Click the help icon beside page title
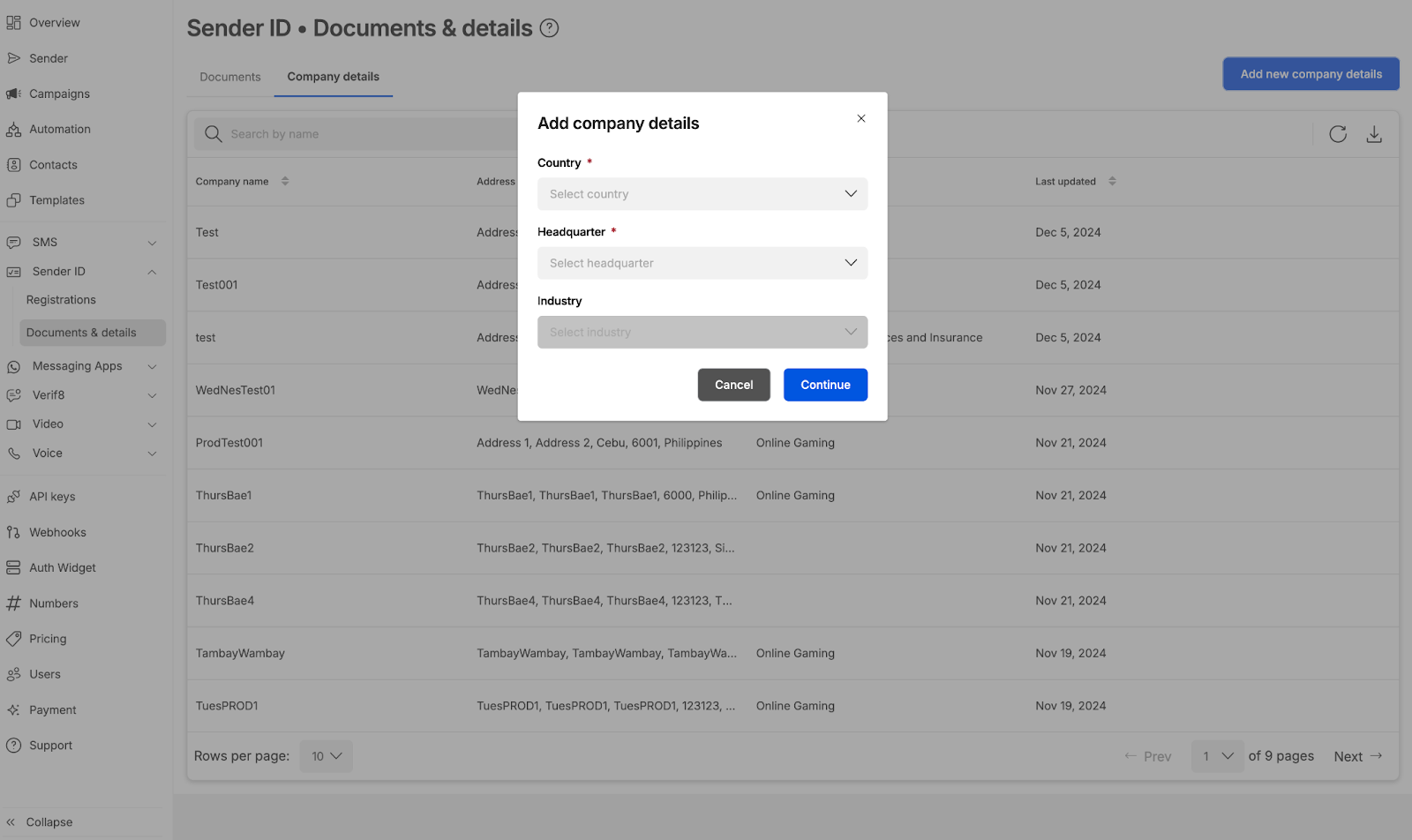 click(549, 28)
